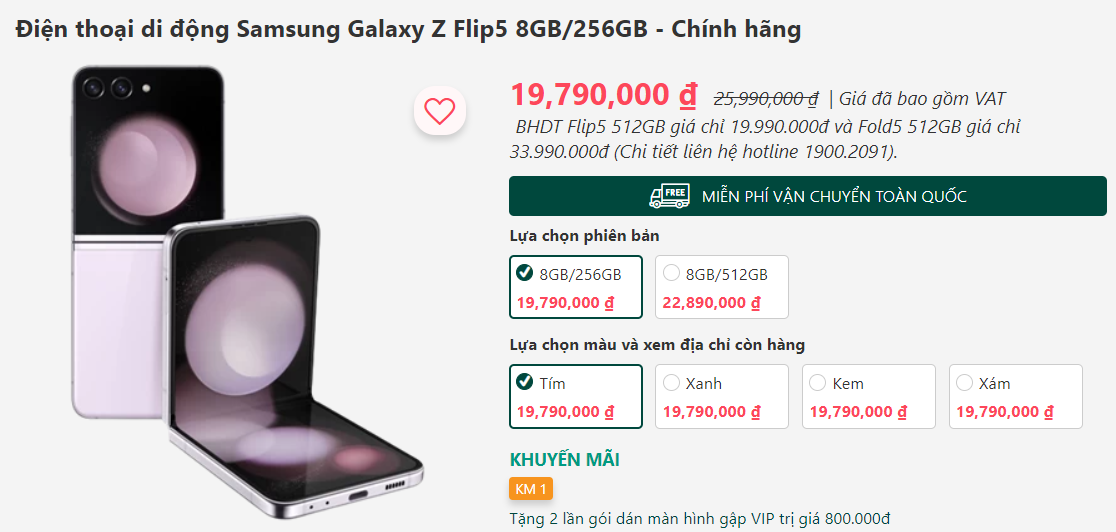Click the strikethrough original price 25,990,000 đ
This screenshot has width=1116, height=532.
[766, 98]
